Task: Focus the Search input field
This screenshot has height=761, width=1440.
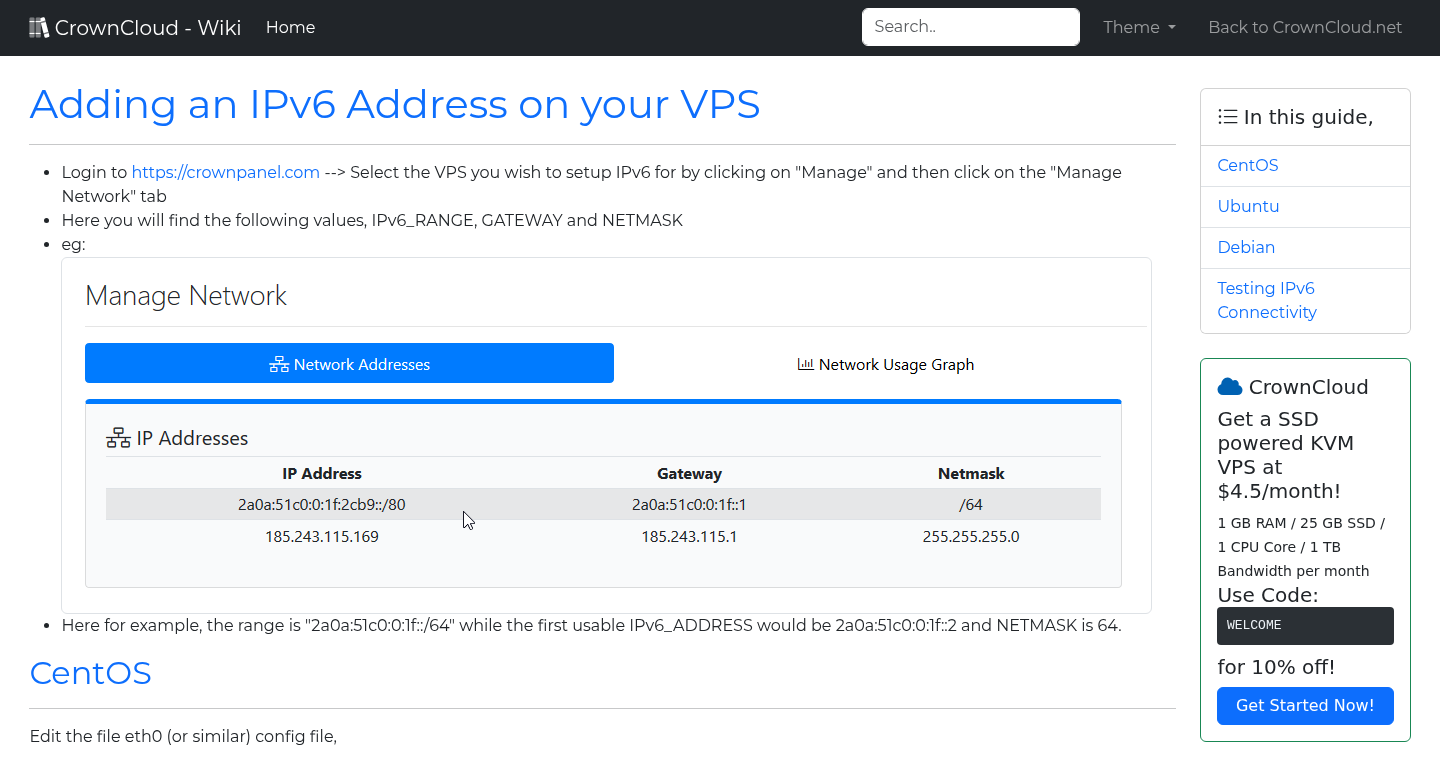Action: click(970, 27)
